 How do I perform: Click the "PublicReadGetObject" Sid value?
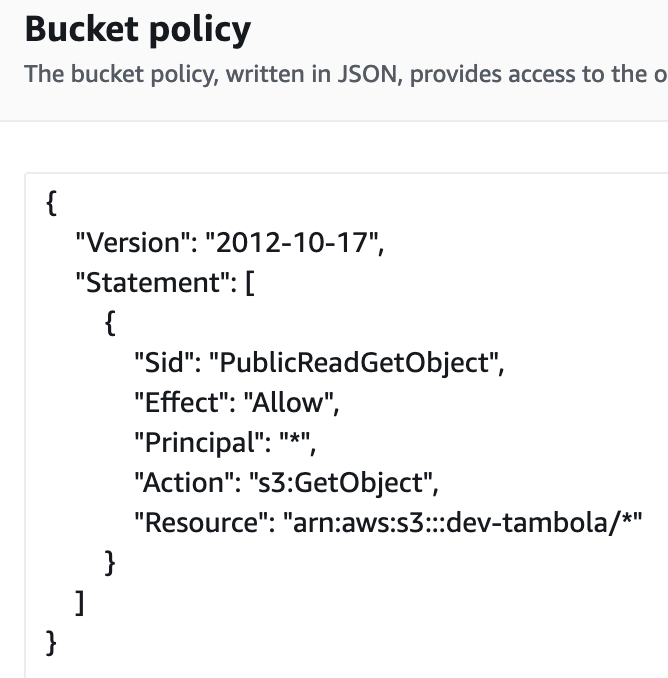click(352, 362)
